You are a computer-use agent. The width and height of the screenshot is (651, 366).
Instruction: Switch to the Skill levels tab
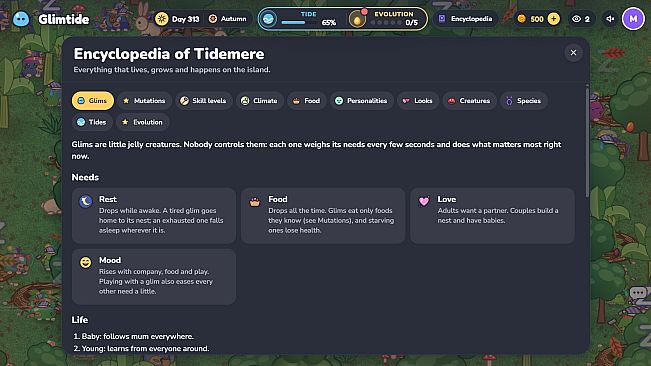click(203, 101)
